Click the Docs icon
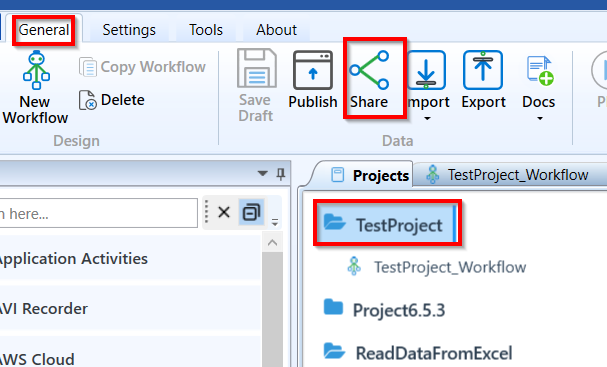This screenshot has height=367, width=607. click(540, 70)
